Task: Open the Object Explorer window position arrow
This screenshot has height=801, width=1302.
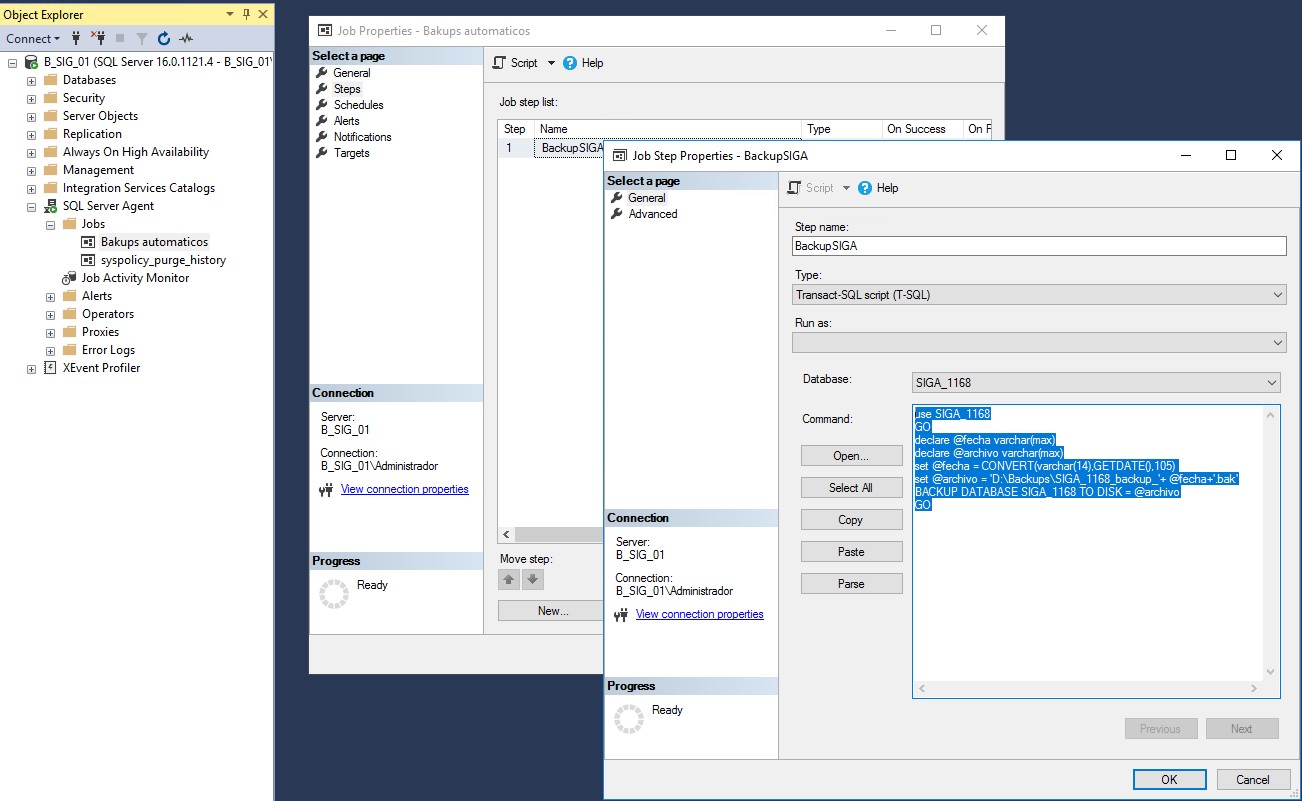Action: (230, 14)
